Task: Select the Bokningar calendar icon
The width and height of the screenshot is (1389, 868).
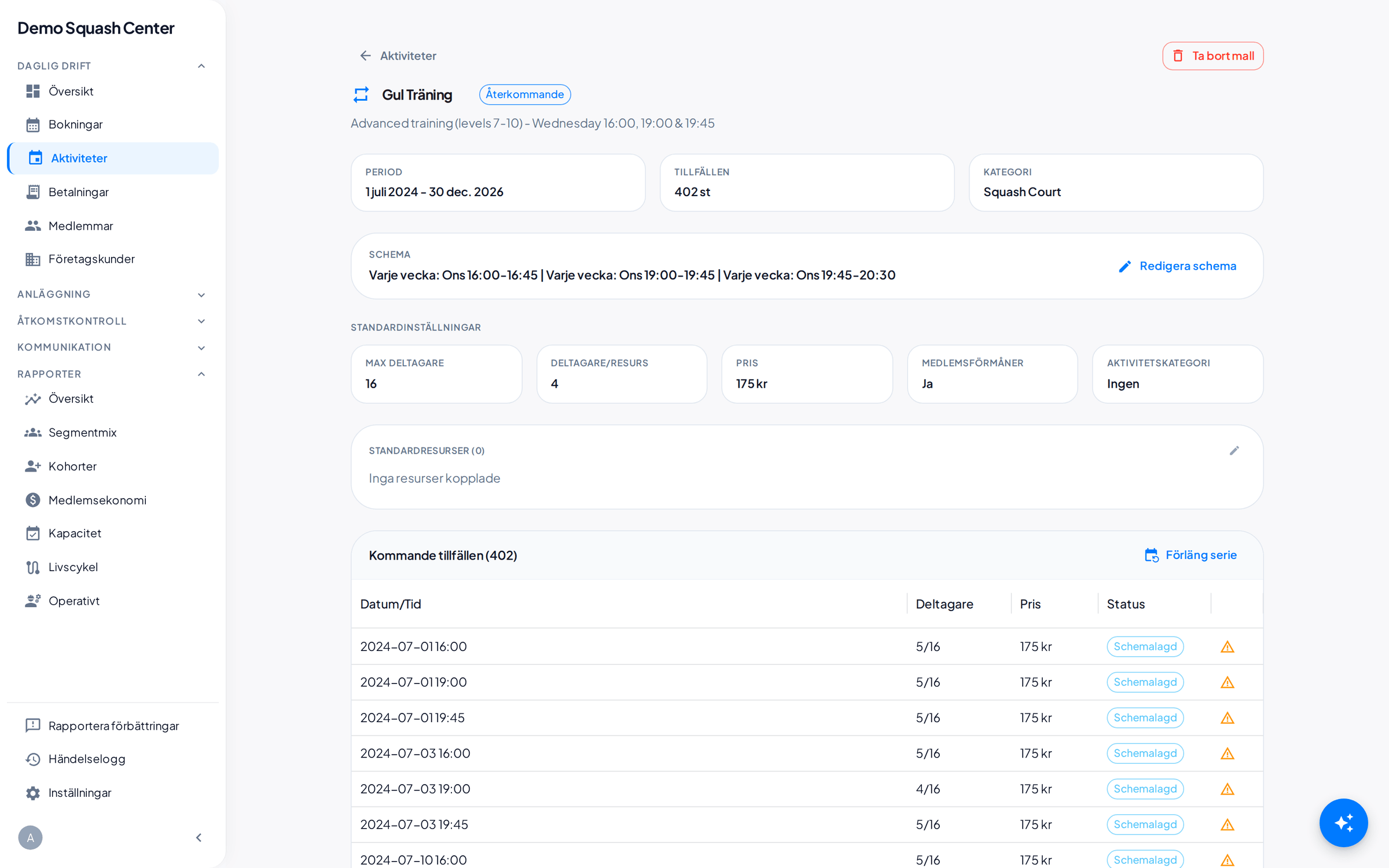Action: click(33, 124)
